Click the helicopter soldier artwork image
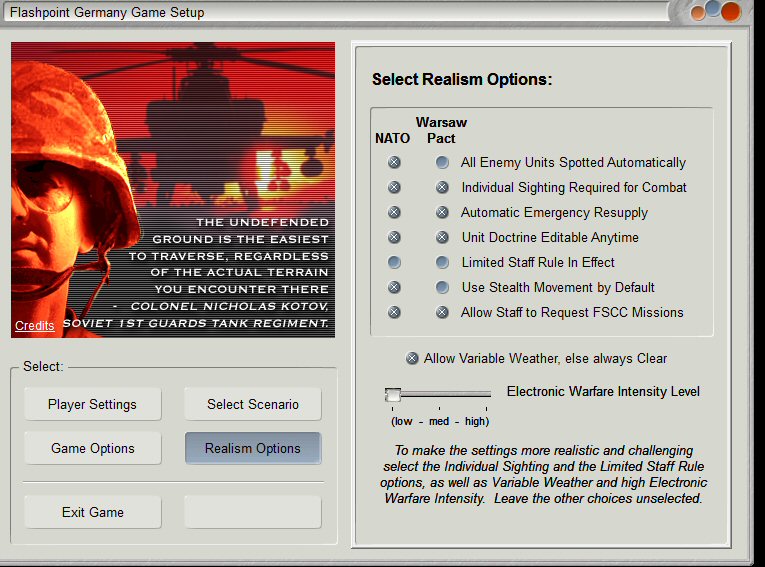This screenshot has width=765, height=567. pyautogui.click(x=173, y=190)
